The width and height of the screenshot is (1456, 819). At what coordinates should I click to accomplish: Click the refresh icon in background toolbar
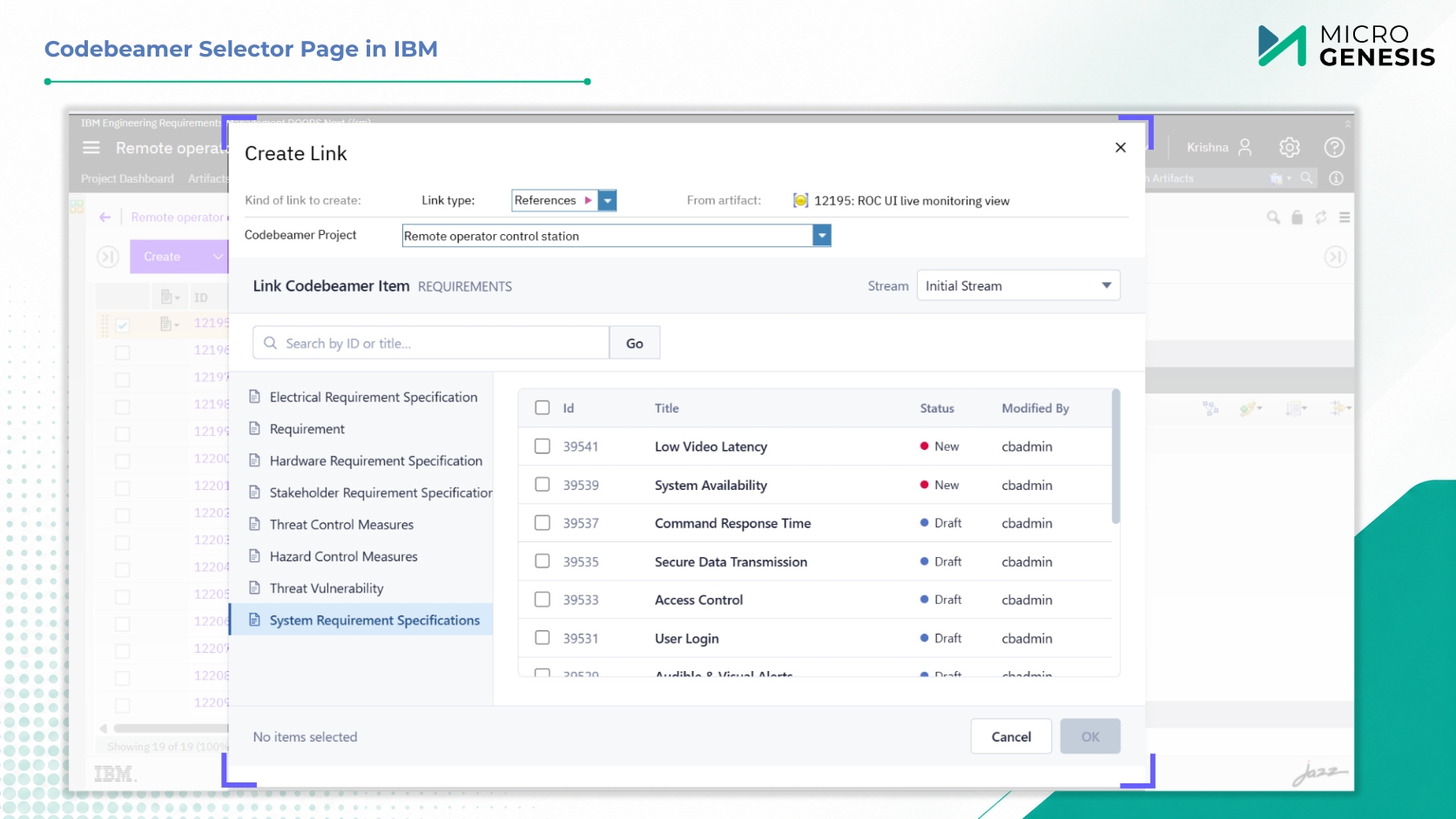point(1321,218)
